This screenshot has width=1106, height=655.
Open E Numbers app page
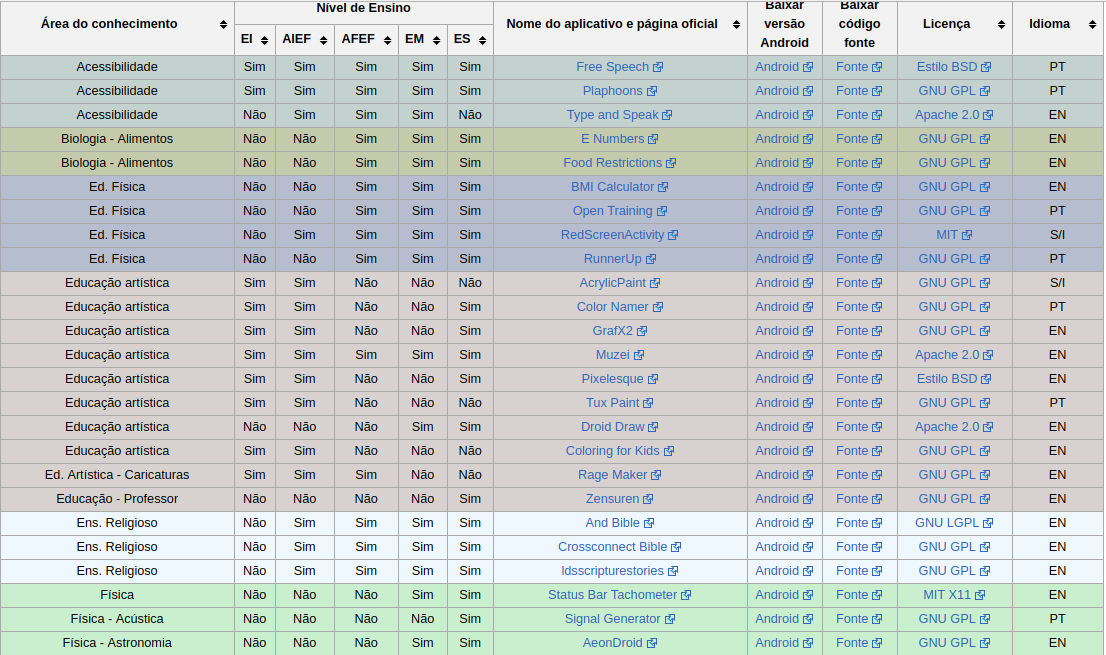[619, 139]
